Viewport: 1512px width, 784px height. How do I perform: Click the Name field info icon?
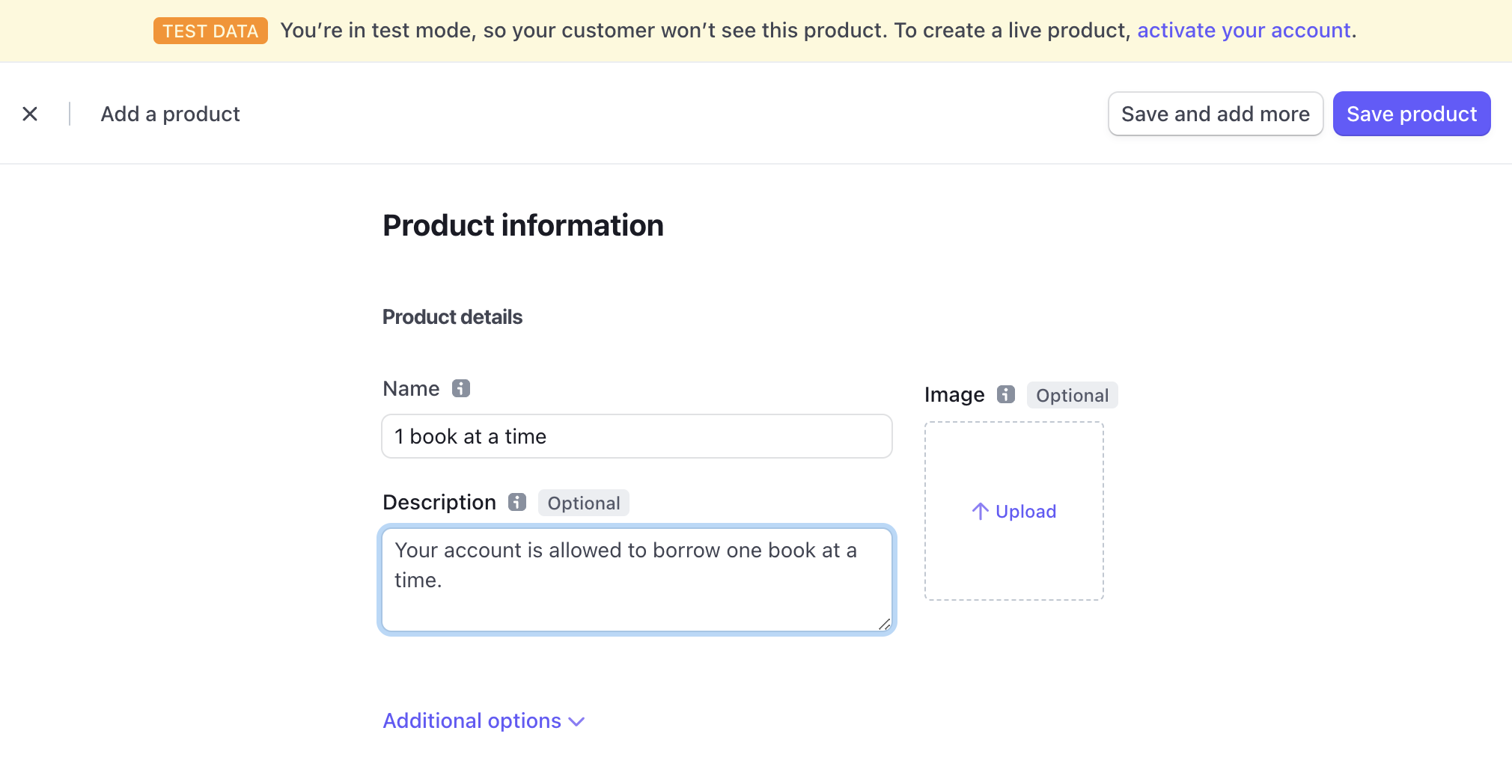461,388
